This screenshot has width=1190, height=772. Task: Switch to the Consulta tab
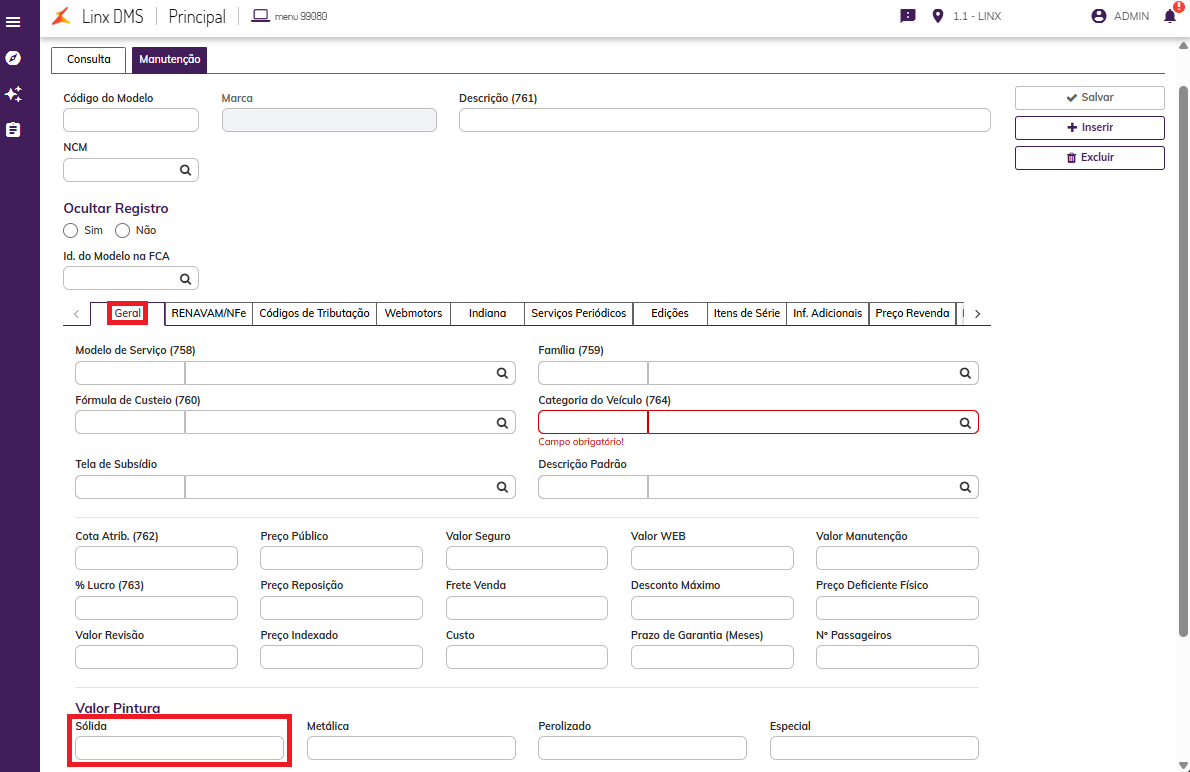[x=89, y=60]
